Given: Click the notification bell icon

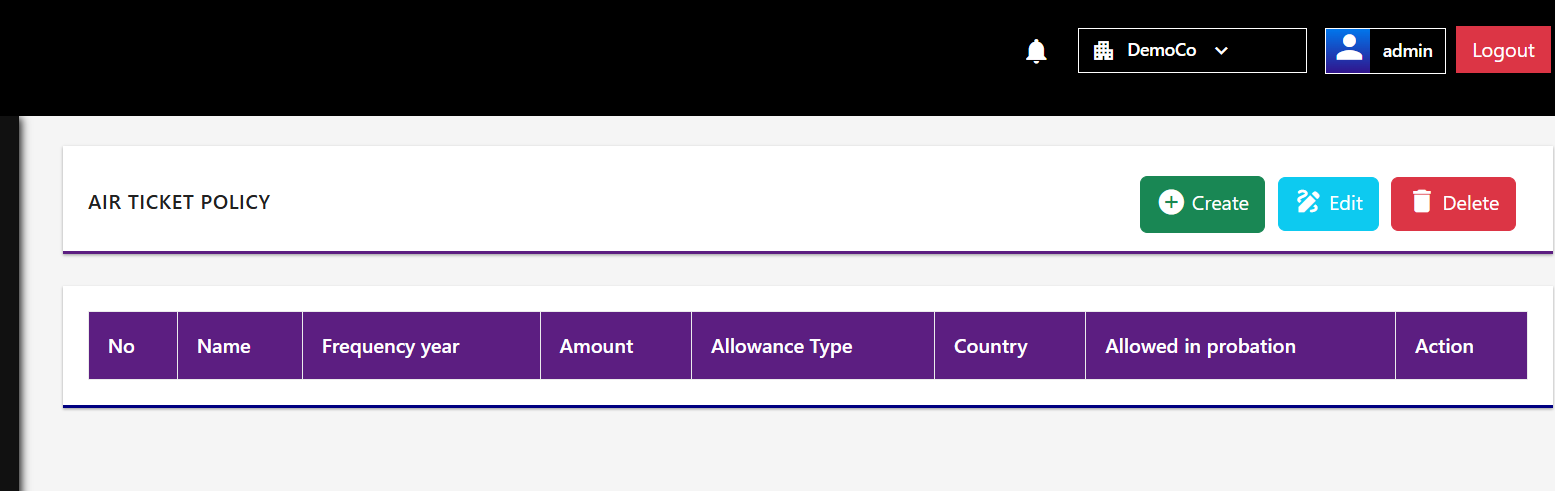Looking at the screenshot, I should coord(1037,51).
